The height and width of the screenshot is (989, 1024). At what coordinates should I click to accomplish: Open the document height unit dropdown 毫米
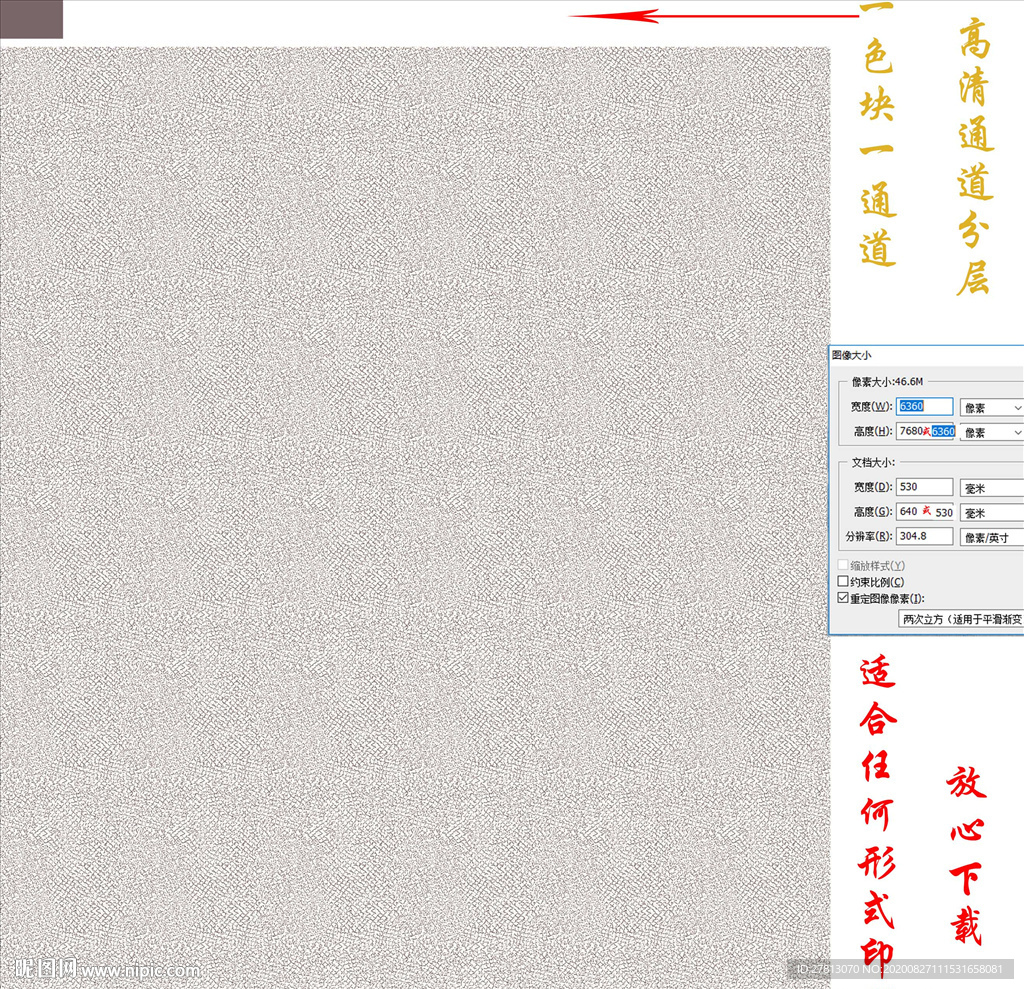click(x=991, y=513)
